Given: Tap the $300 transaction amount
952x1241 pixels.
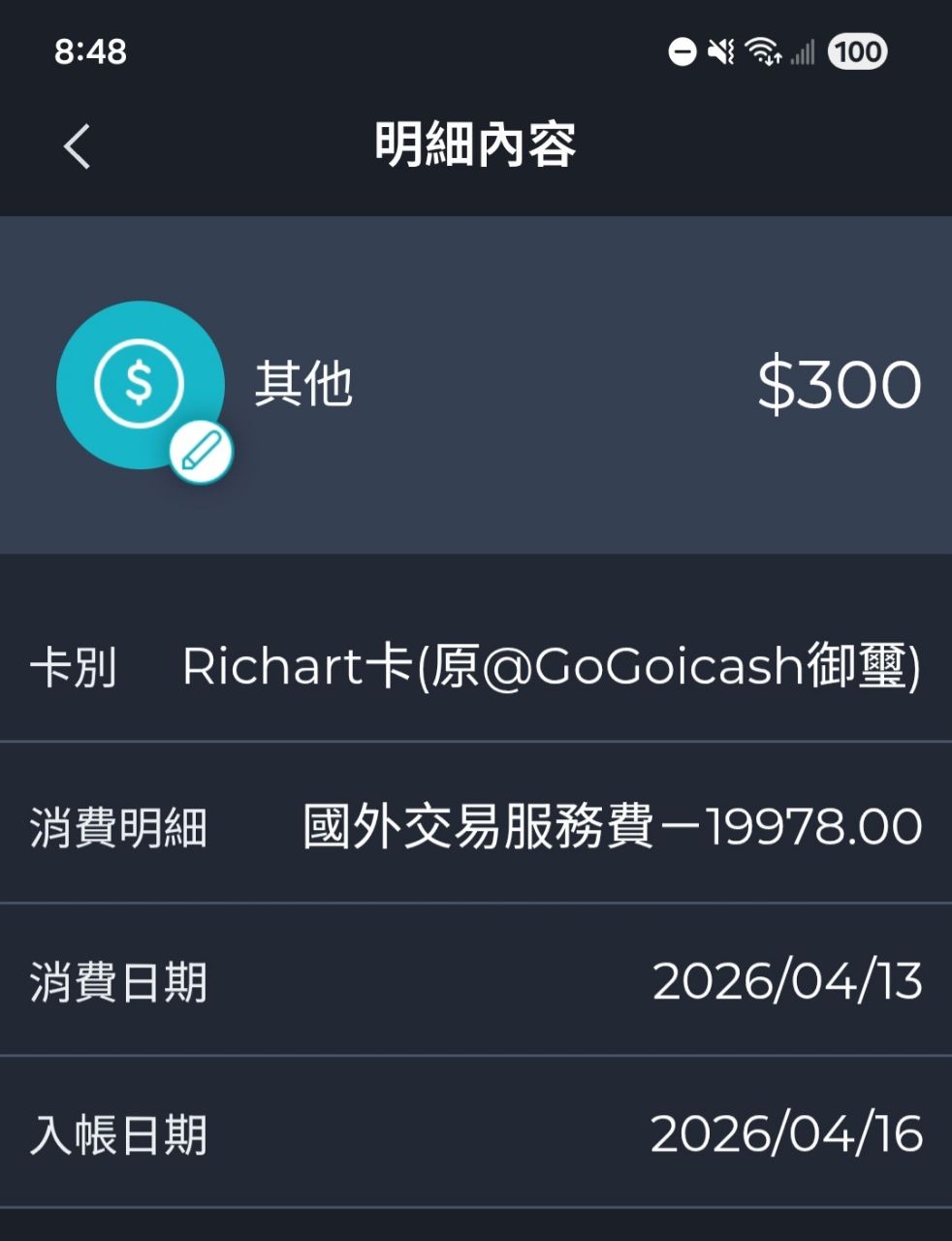Looking at the screenshot, I should click(x=839, y=385).
